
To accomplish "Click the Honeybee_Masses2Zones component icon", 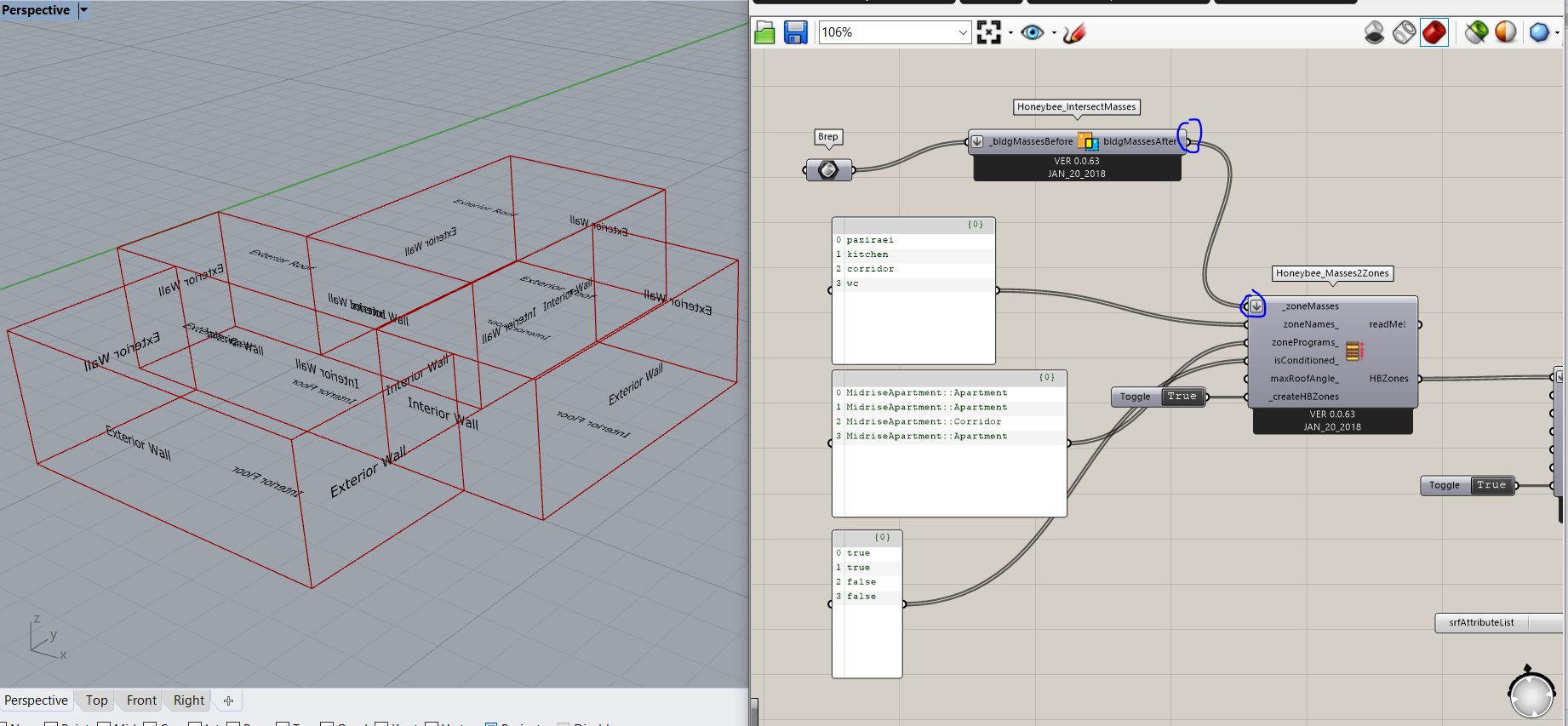I will pyautogui.click(x=1354, y=351).
